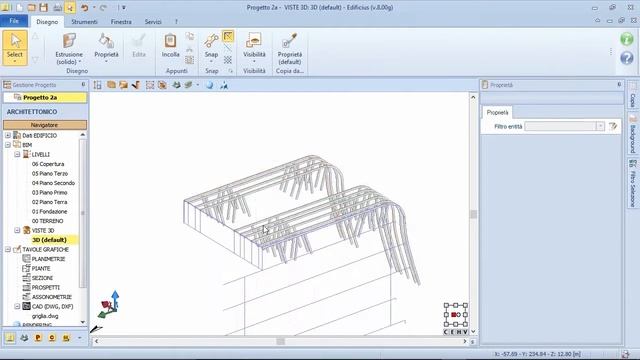Screen dimensions: 640x360
Task: Click the save floppy disk icon
Action: (43, 7)
